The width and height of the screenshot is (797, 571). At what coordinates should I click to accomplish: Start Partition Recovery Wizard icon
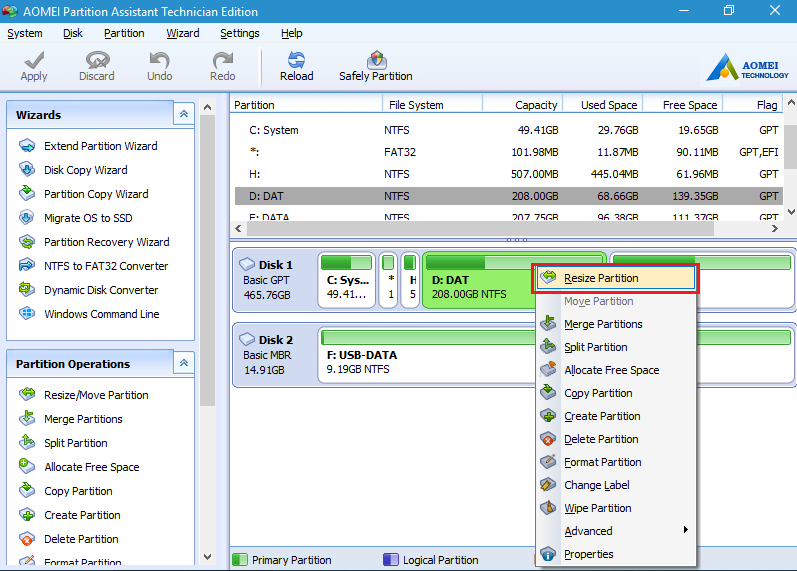pyautogui.click(x=27, y=242)
